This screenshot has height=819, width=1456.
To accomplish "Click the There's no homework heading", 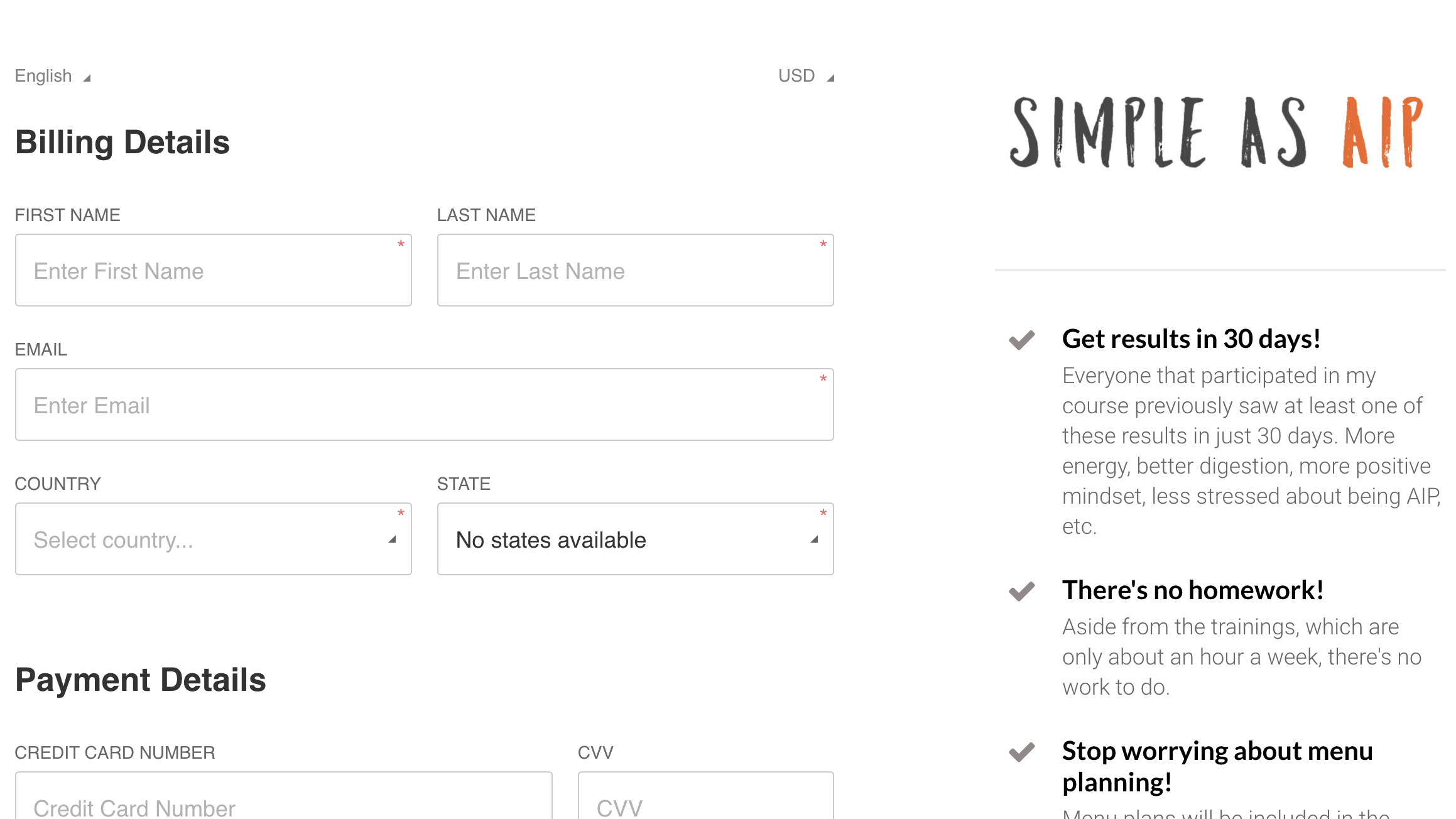I will (x=1193, y=590).
